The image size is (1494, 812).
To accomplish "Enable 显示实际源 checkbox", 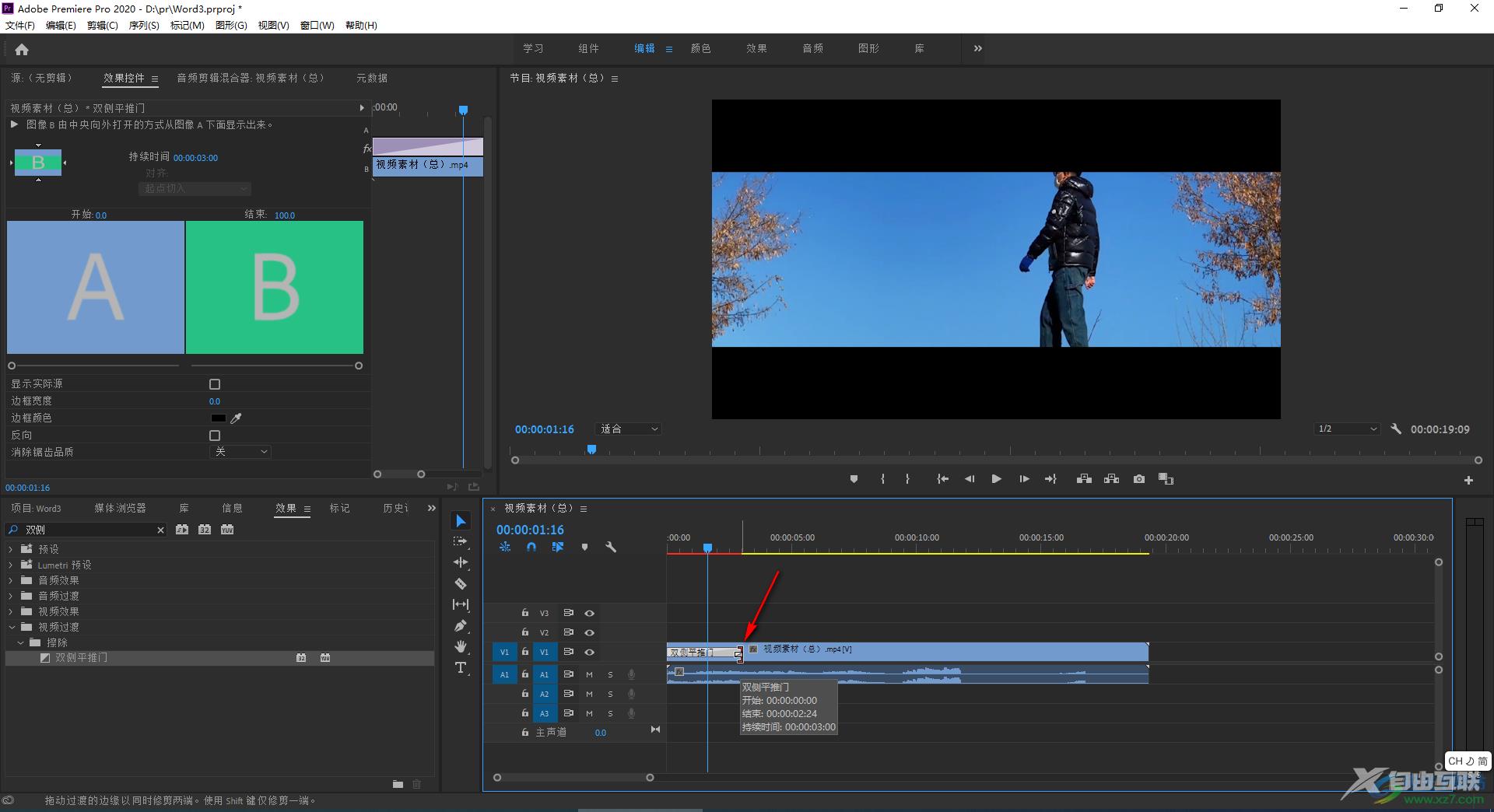I will pyautogui.click(x=215, y=384).
